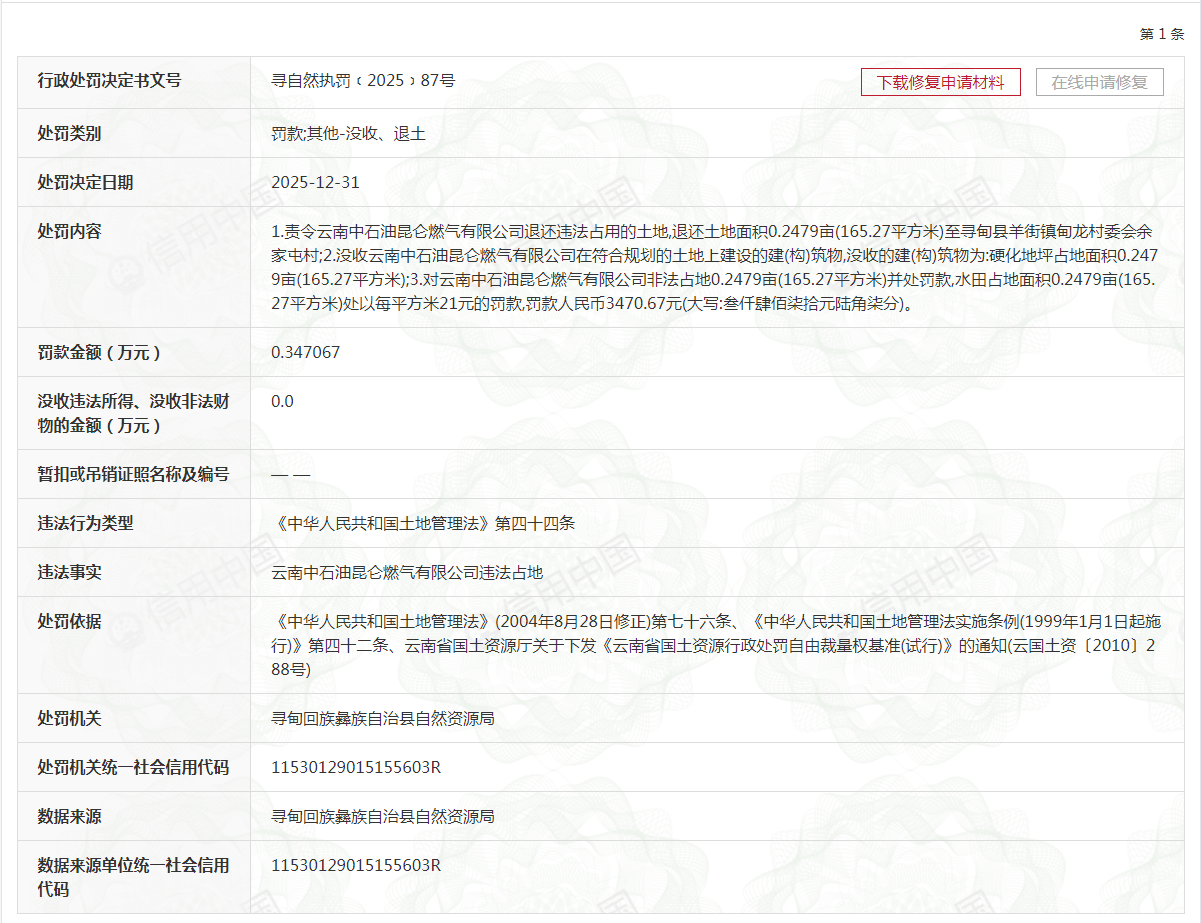This screenshot has height=923, width=1201.
Task: Click the 数据来源单位统一社会信用代码 code value
Action: [356, 865]
